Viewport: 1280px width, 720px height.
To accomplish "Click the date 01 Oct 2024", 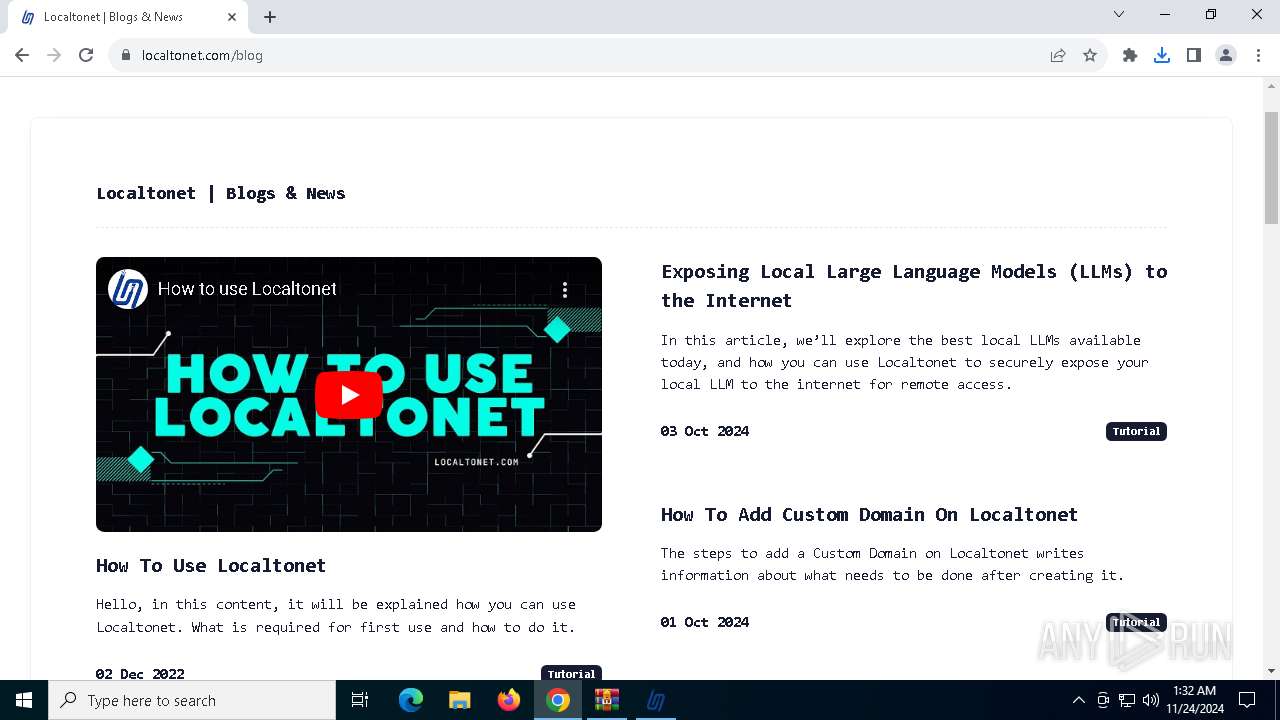I will 705,622.
